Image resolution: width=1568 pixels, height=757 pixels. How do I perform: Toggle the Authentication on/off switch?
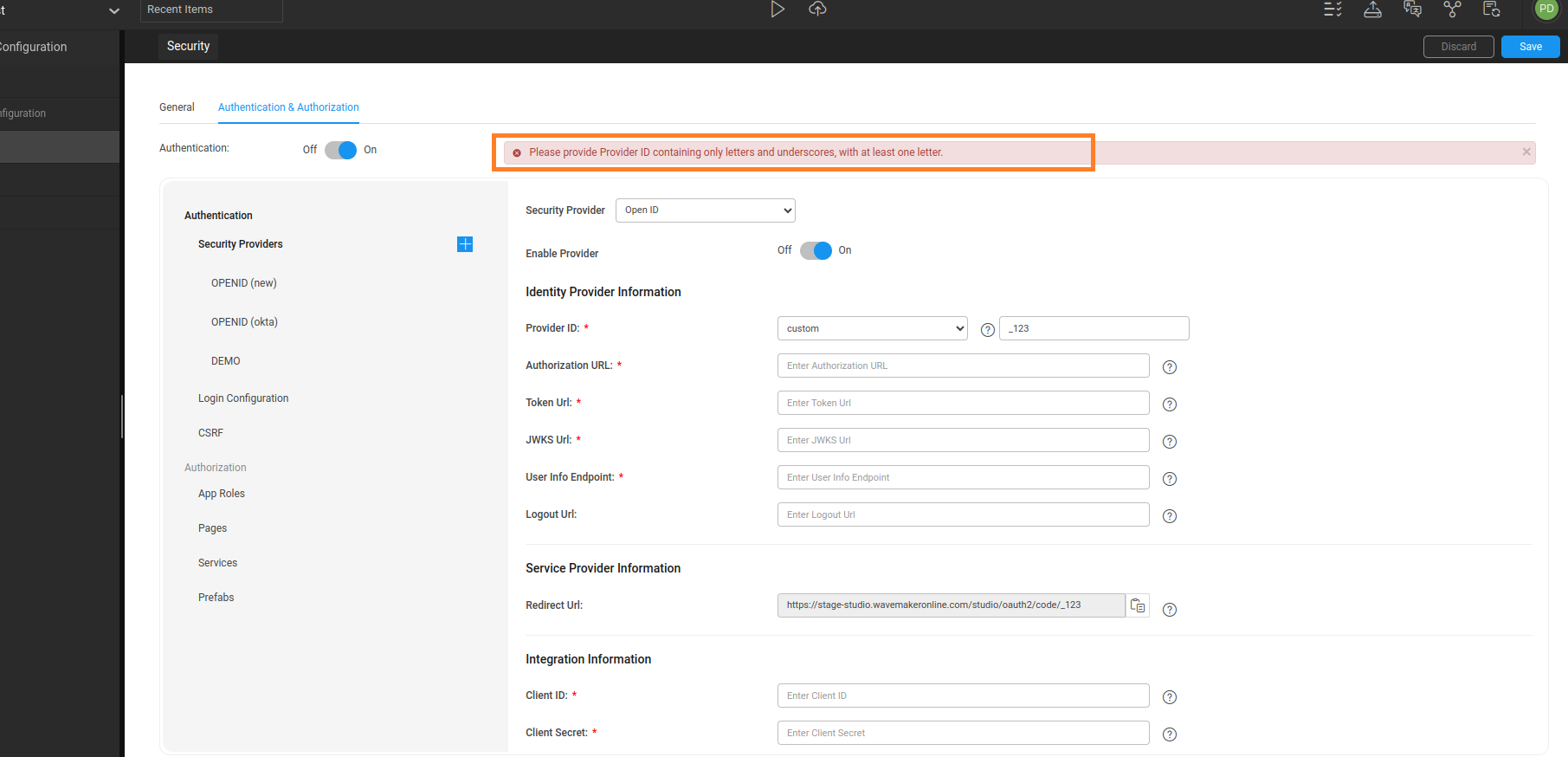pyautogui.click(x=340, y=150)
